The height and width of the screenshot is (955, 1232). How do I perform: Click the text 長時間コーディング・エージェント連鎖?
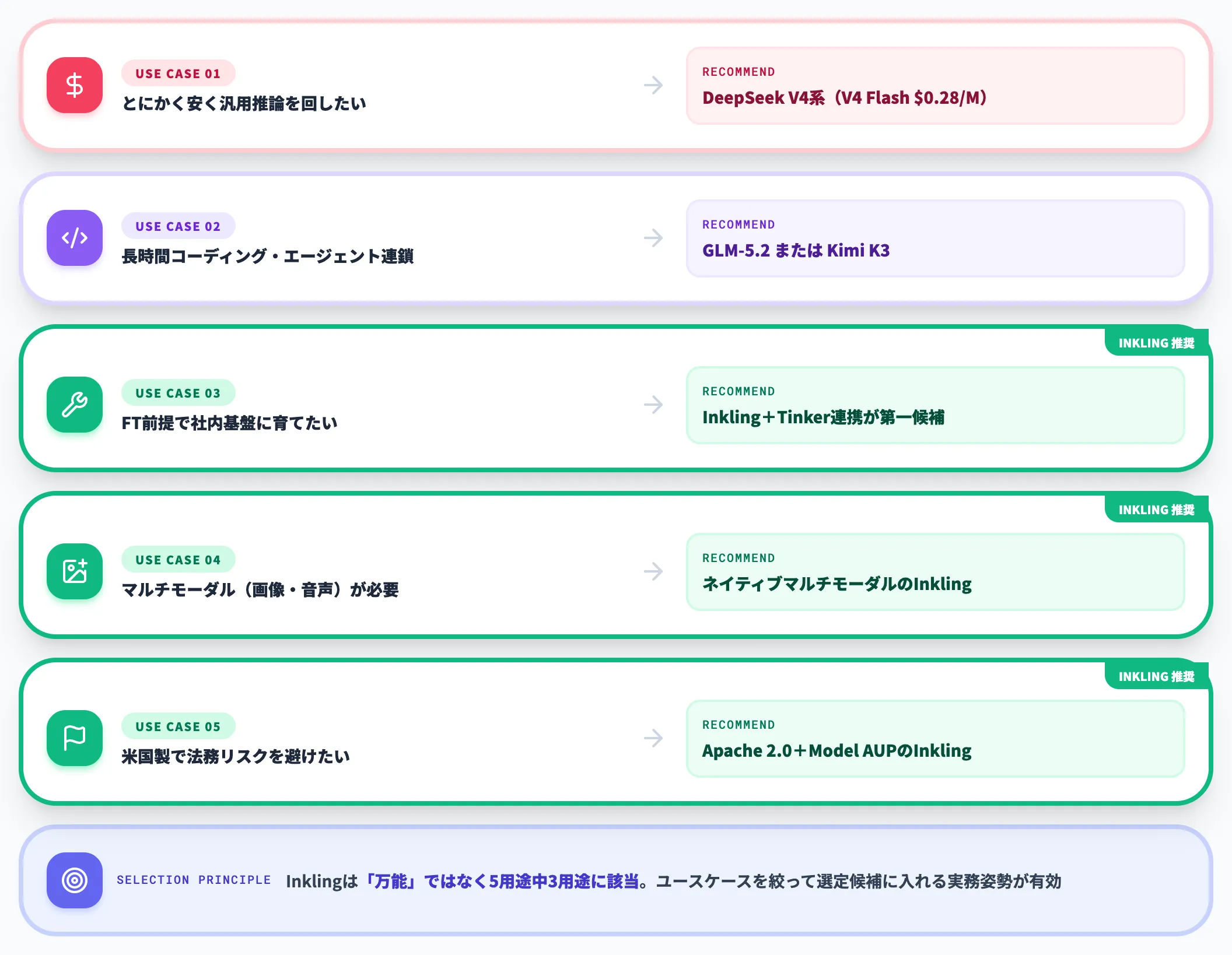pyautogui.click(x=268, y=256)
